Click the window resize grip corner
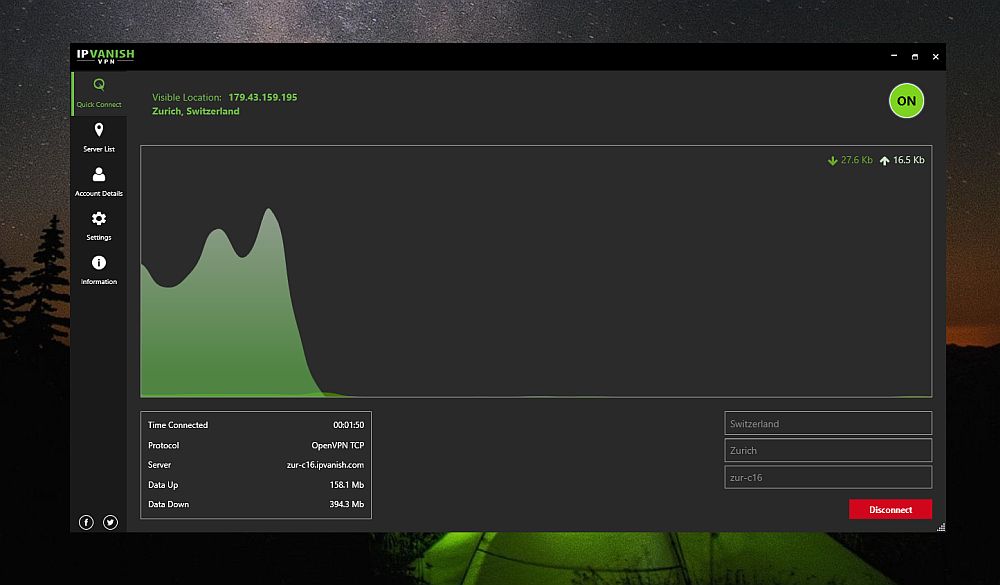The image size is (1000, 585). click(941, 527)
